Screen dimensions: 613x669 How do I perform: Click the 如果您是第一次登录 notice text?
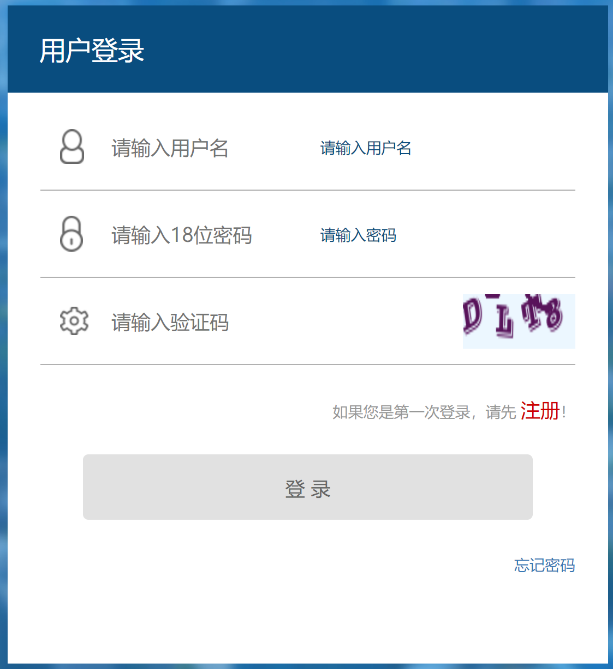(401, 412)
